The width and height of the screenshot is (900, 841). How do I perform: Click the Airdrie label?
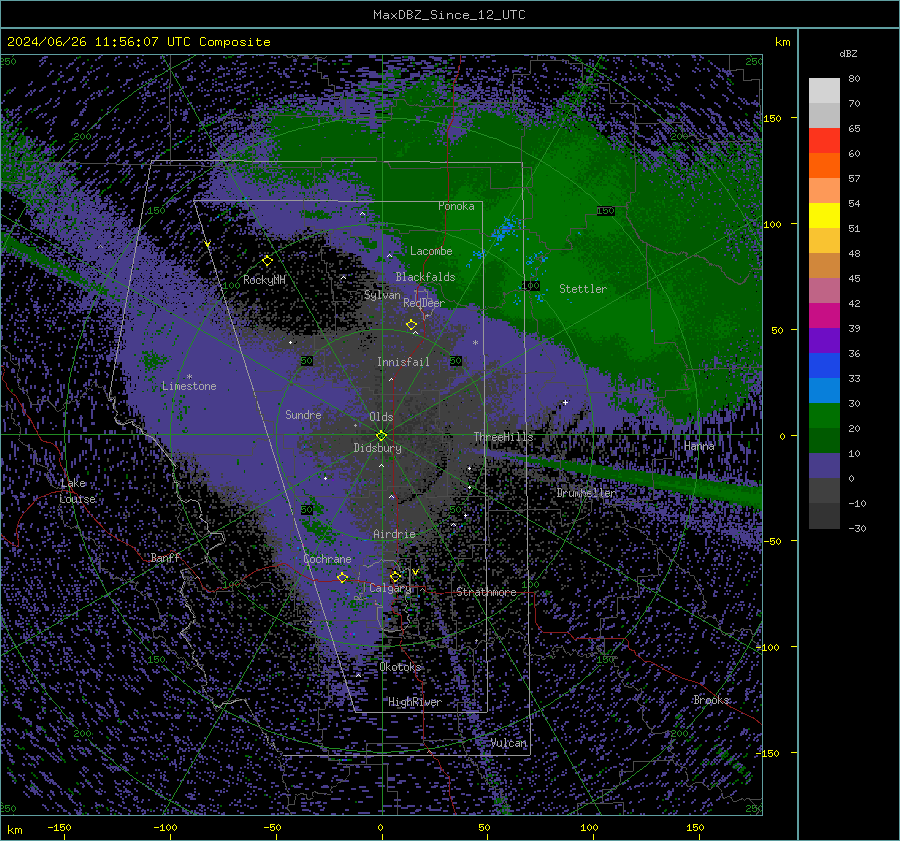point(394,534)
